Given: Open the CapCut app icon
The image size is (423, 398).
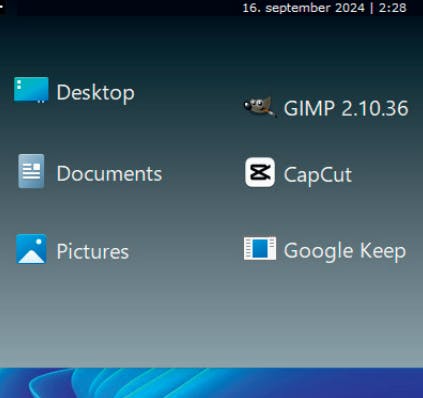Looking at the screenshot, I should [x=260, y=172].
